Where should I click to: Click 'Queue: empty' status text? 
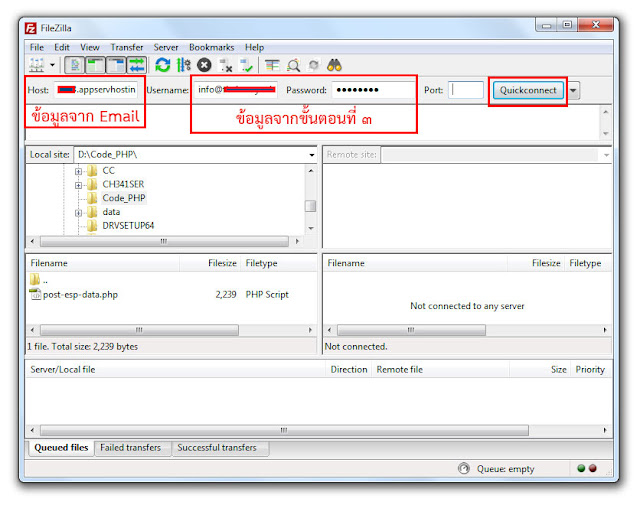point(505,469)
